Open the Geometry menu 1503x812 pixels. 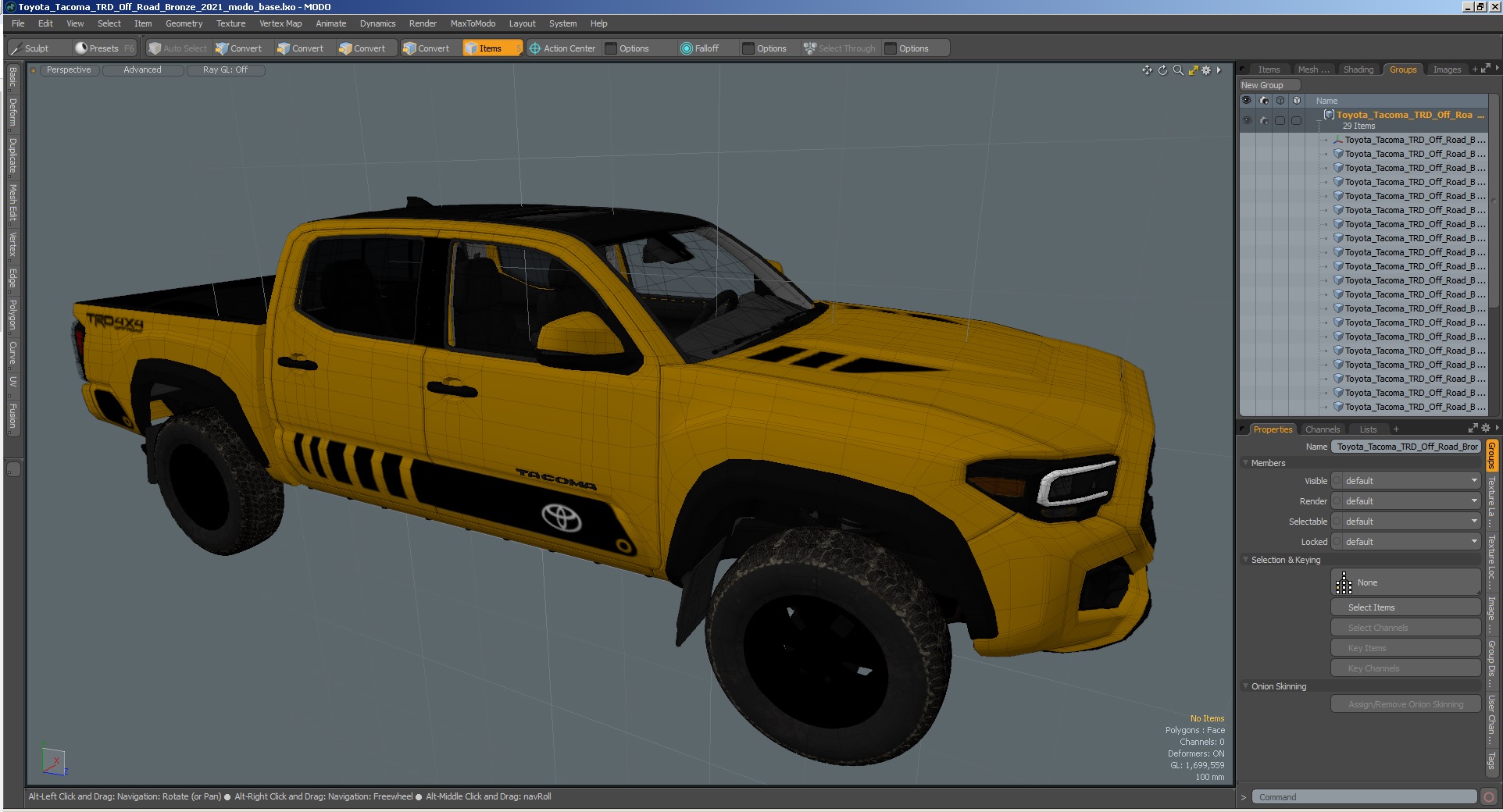(x=184, y=23)
